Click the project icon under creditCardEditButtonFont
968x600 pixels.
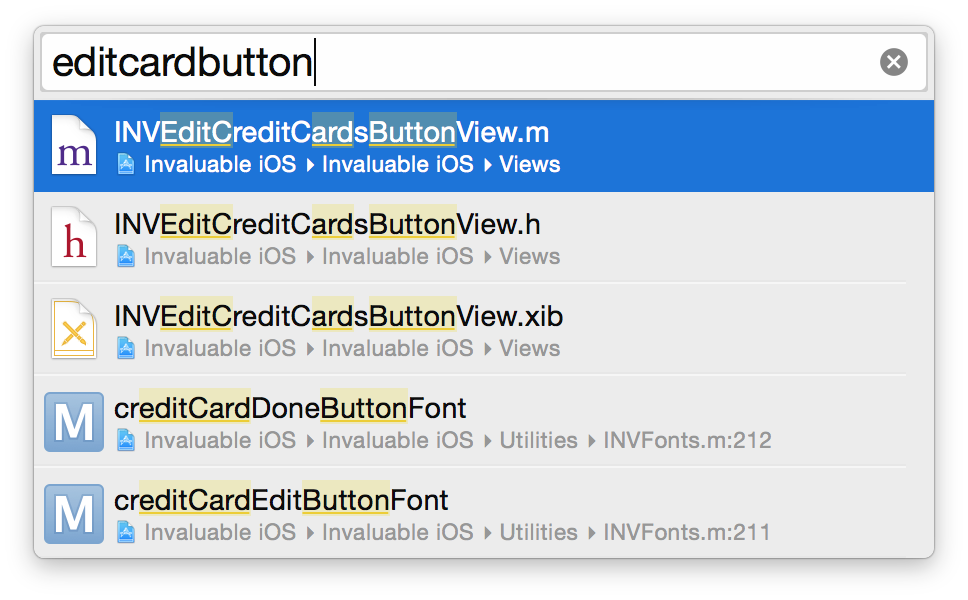pos(126,532)
